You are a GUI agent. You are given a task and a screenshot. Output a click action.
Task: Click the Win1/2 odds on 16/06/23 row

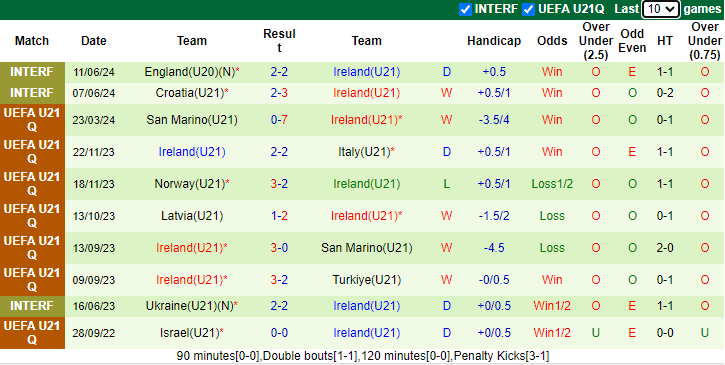tap(552, 306)
